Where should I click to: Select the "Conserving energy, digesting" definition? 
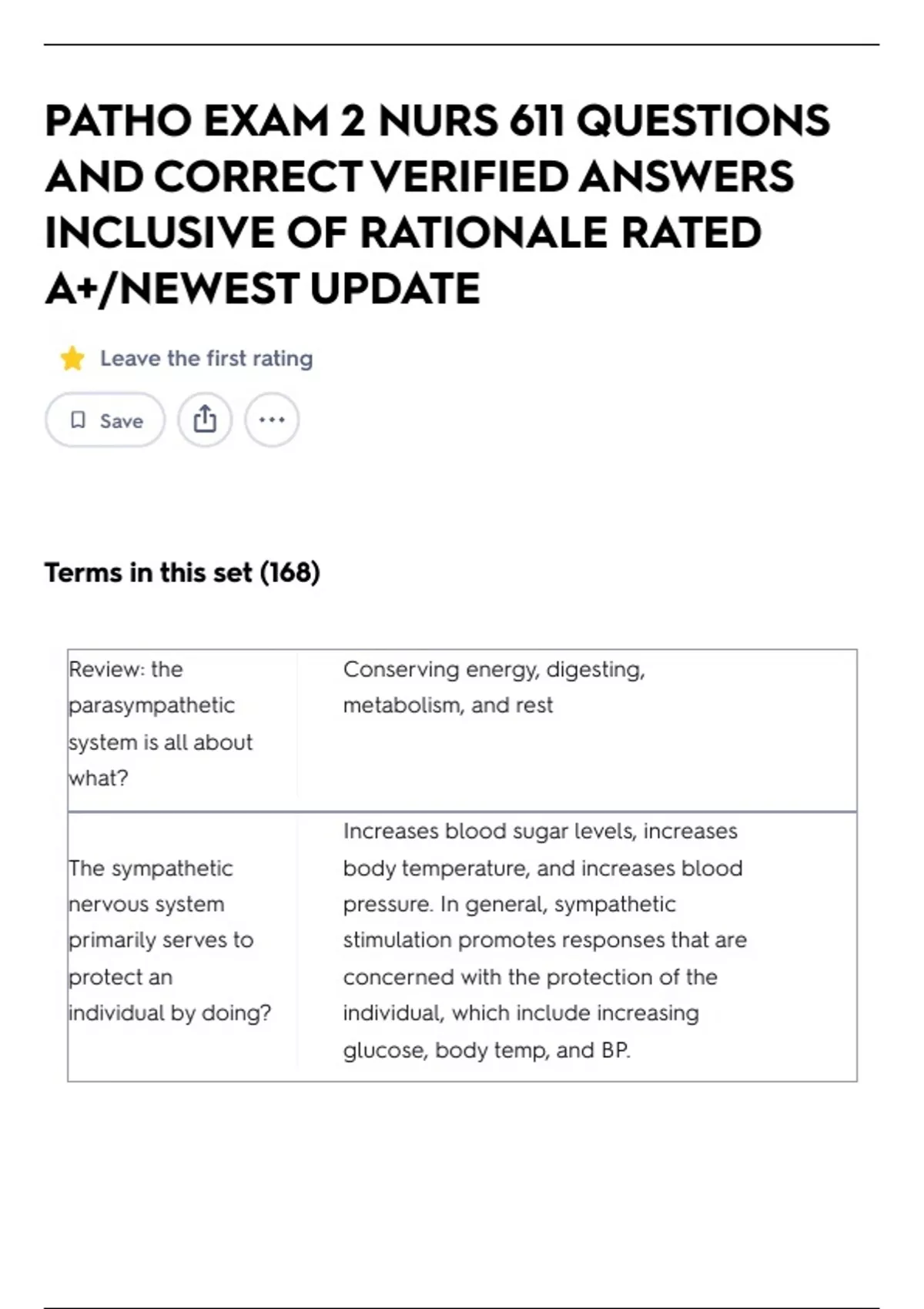coord(494,670)
